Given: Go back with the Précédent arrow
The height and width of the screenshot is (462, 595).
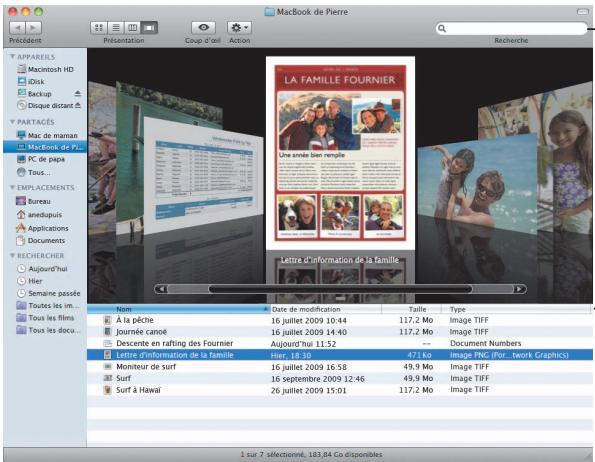Looking at the screenshot, I should point(17,28).
